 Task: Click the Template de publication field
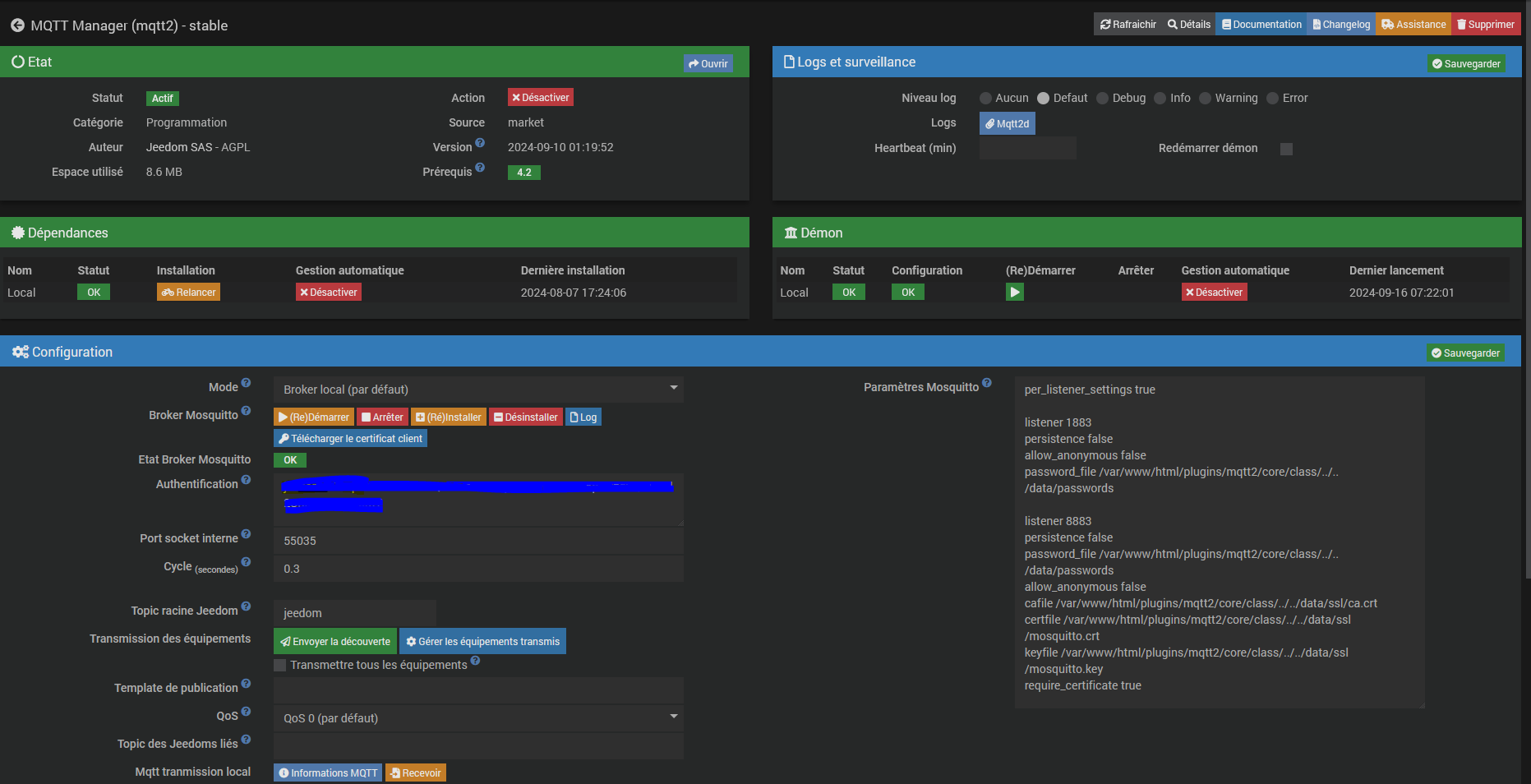tap(478, 690)
